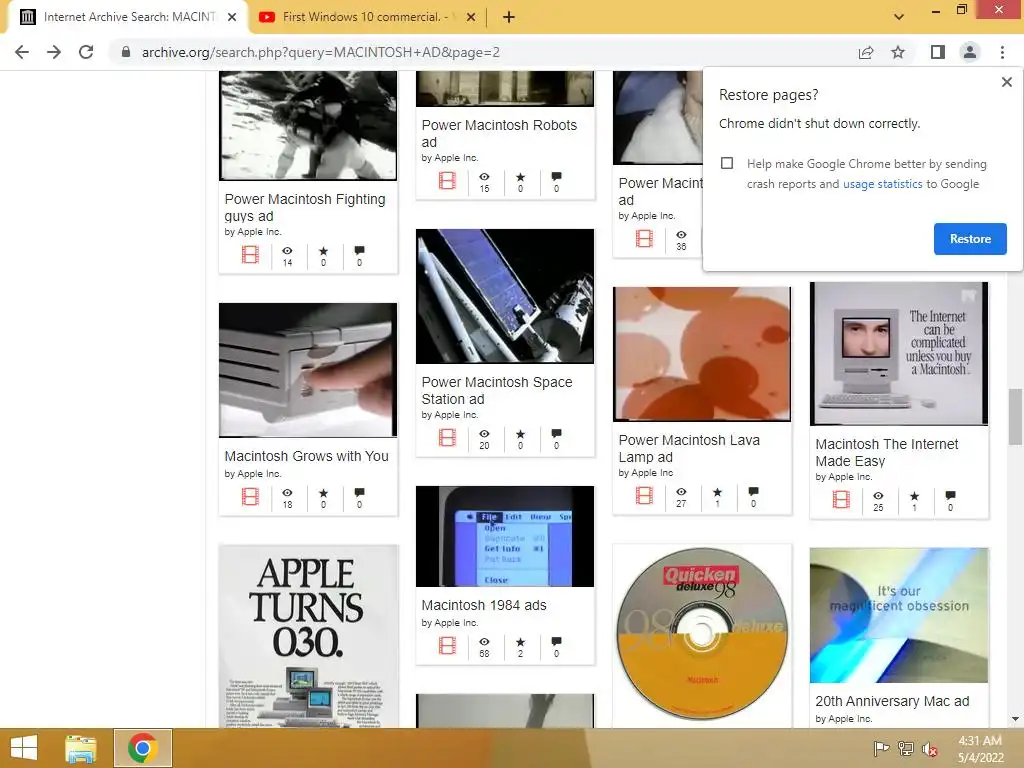Open Power Macintosh Fighting guys ad thumbnail
Viewport: 1024px width, 768px height.
308,125
